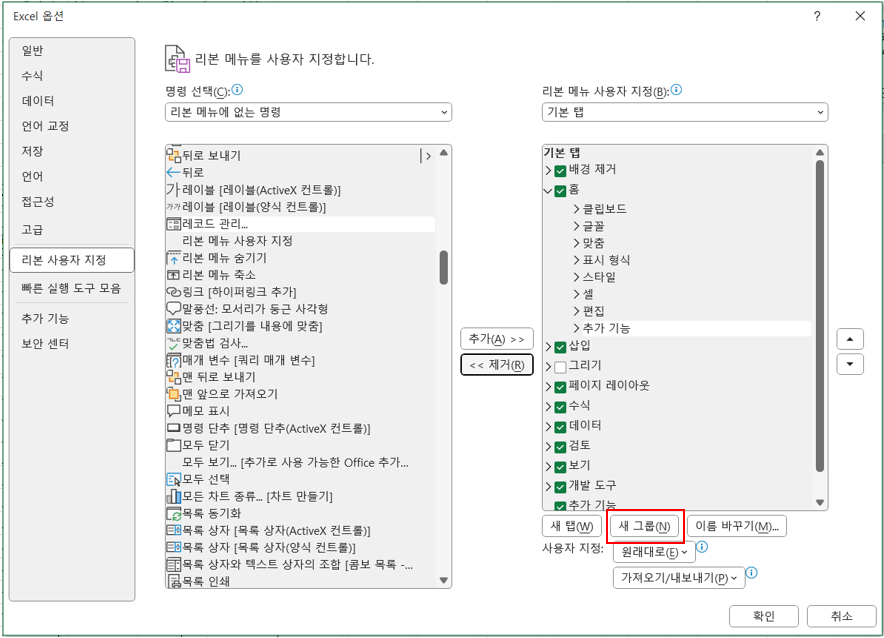Click the move up arrow button
Screen dimensions: 884x638
tap(850, 339)
